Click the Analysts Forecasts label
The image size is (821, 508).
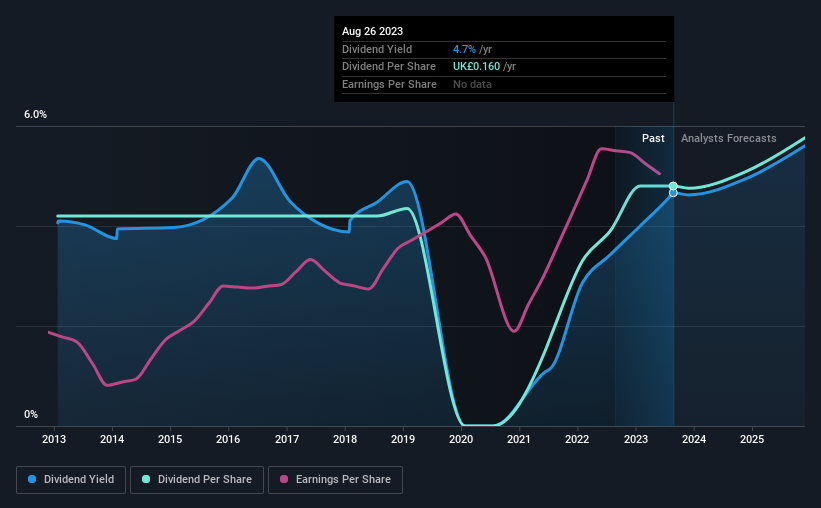click(x=728, y=138)
